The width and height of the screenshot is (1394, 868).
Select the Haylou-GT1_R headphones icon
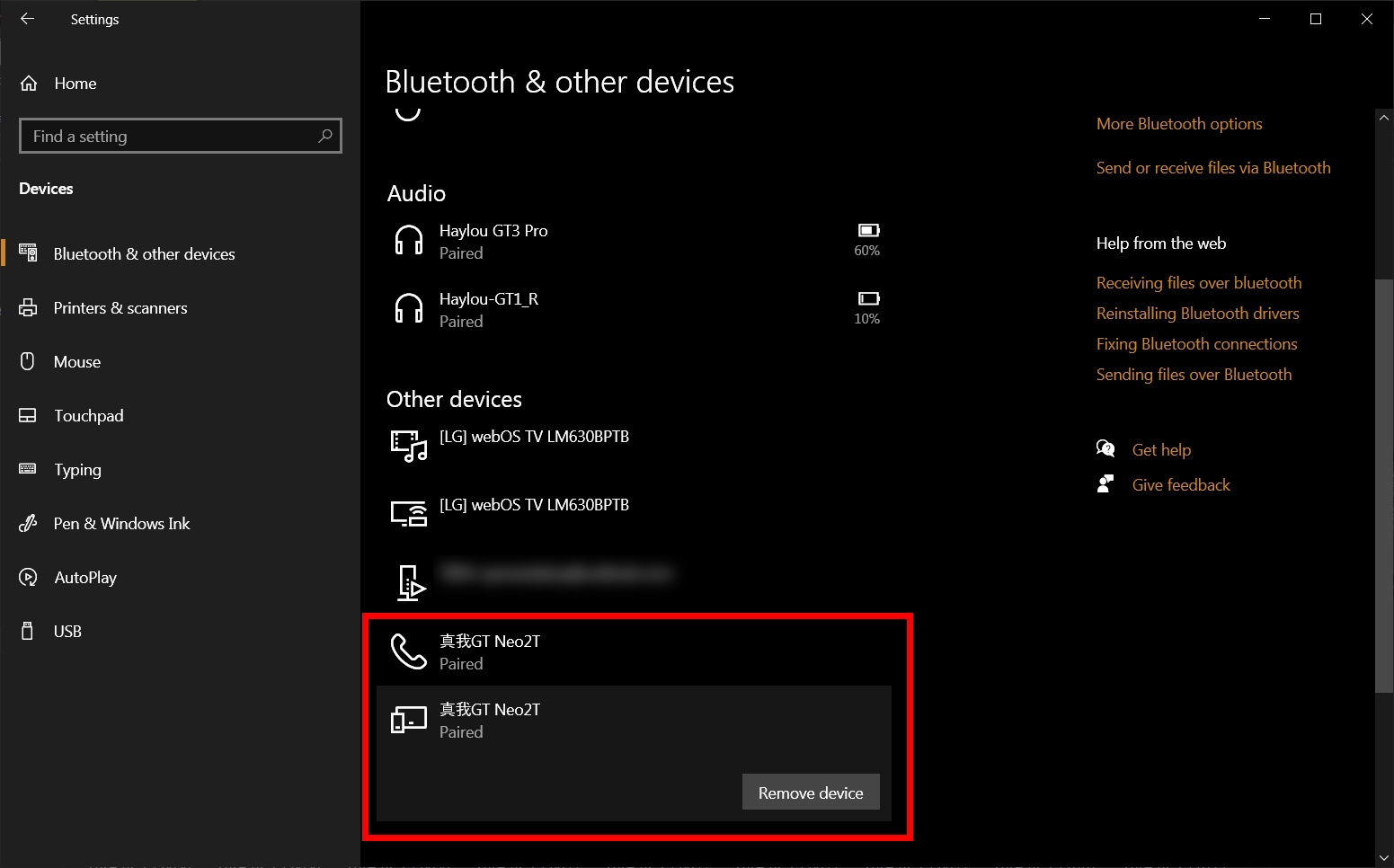pyautogui.click(x=409, y=309)
